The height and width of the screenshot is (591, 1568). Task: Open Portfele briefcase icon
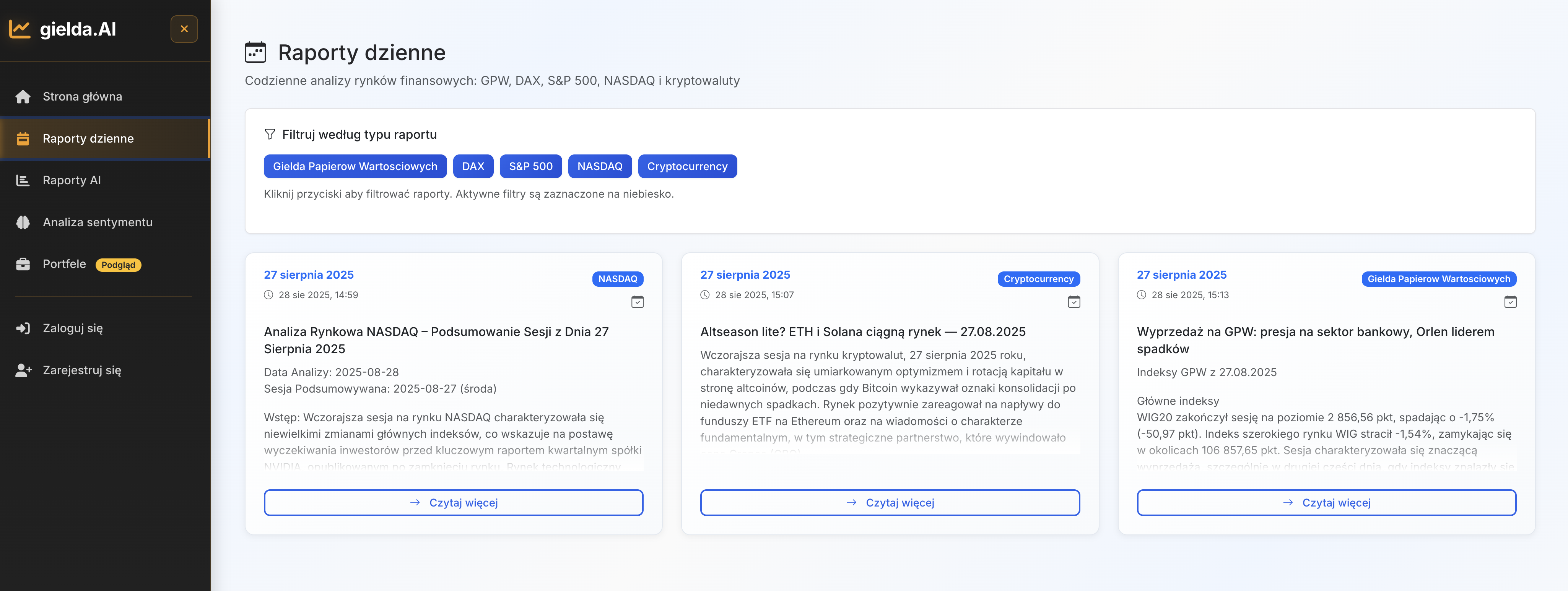tap(23, 264)
